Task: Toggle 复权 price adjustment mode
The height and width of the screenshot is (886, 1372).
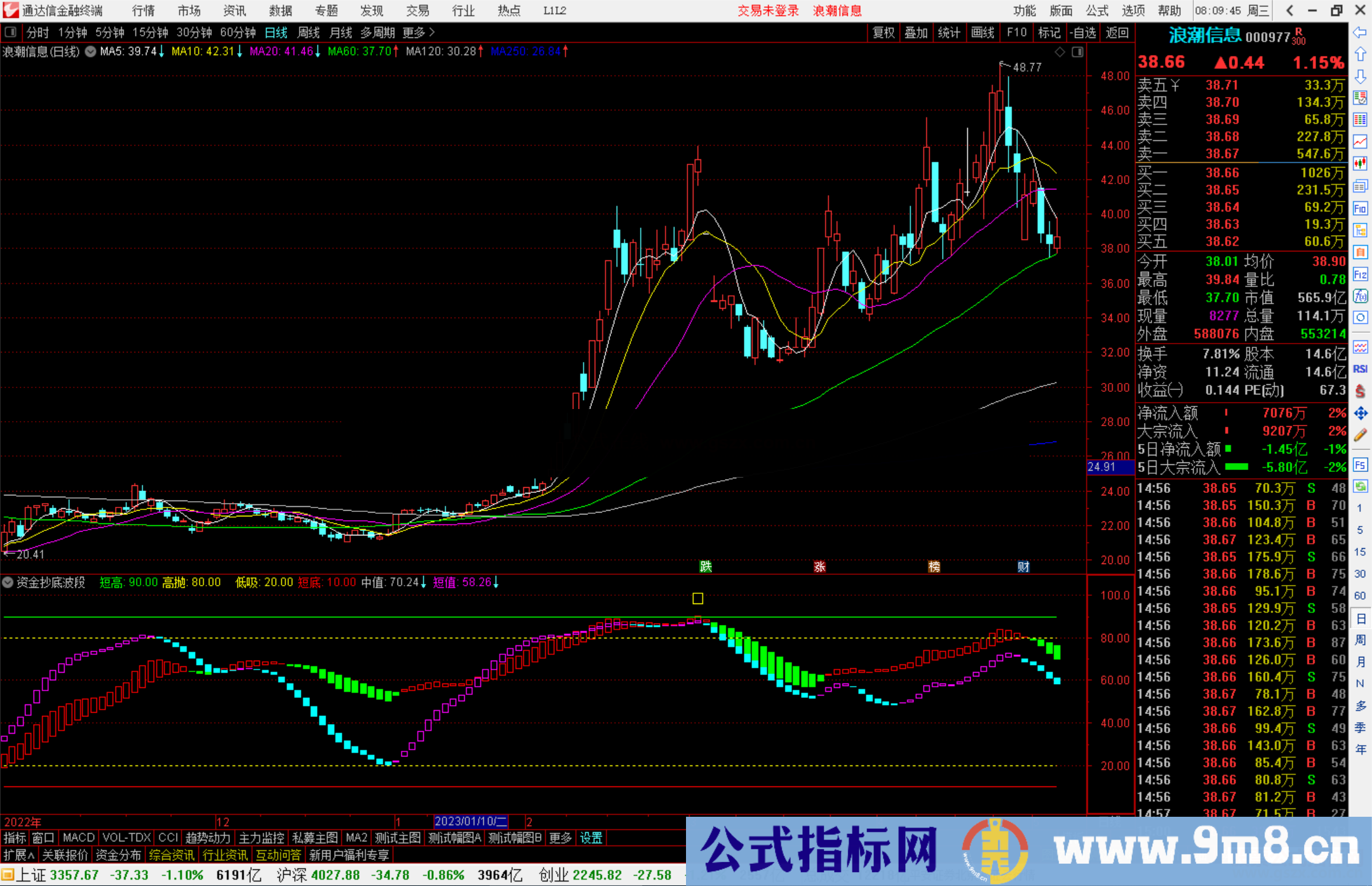Action: (x=884, y=32)
